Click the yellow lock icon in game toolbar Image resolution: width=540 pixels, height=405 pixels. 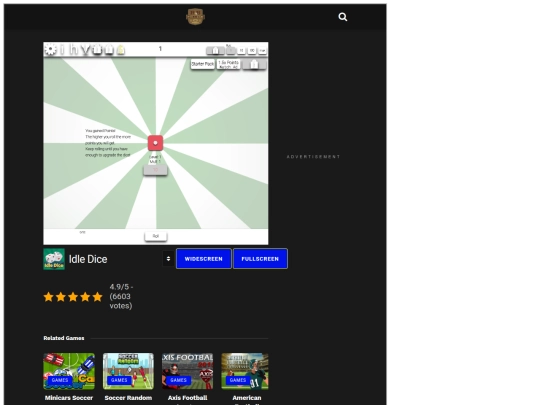tap(121, 50)
